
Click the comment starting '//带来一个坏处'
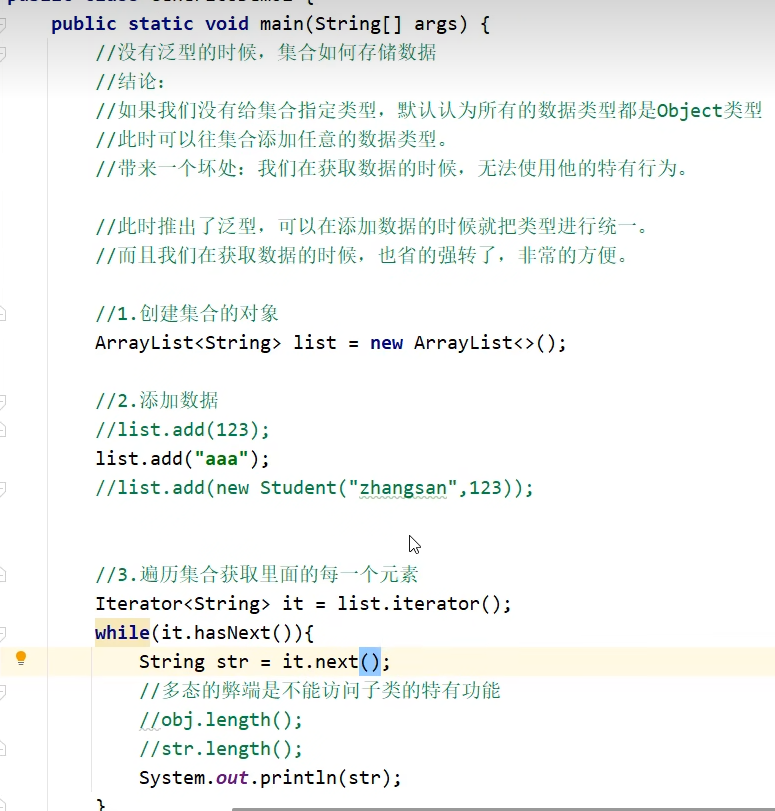392,169
